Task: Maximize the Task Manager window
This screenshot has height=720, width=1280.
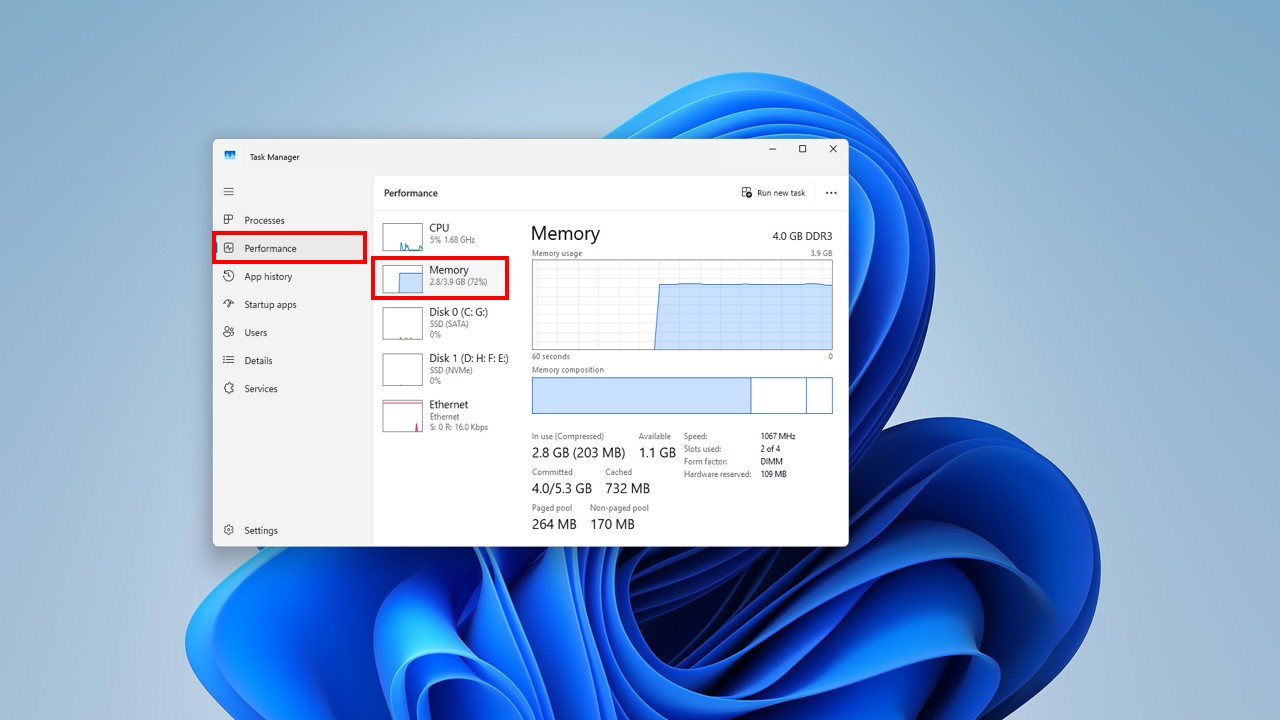Action: point(802,149)
